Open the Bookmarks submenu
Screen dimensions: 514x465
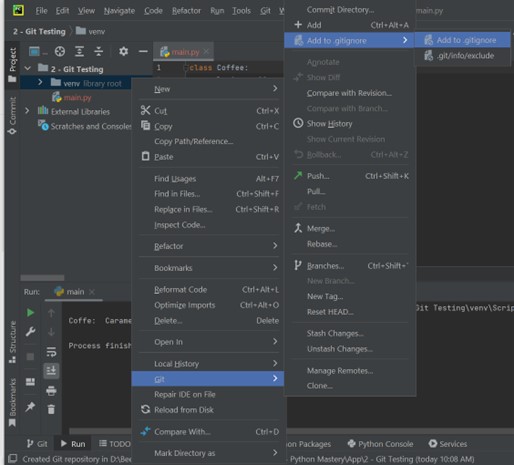pyautogui.click(x=208, y=268)
